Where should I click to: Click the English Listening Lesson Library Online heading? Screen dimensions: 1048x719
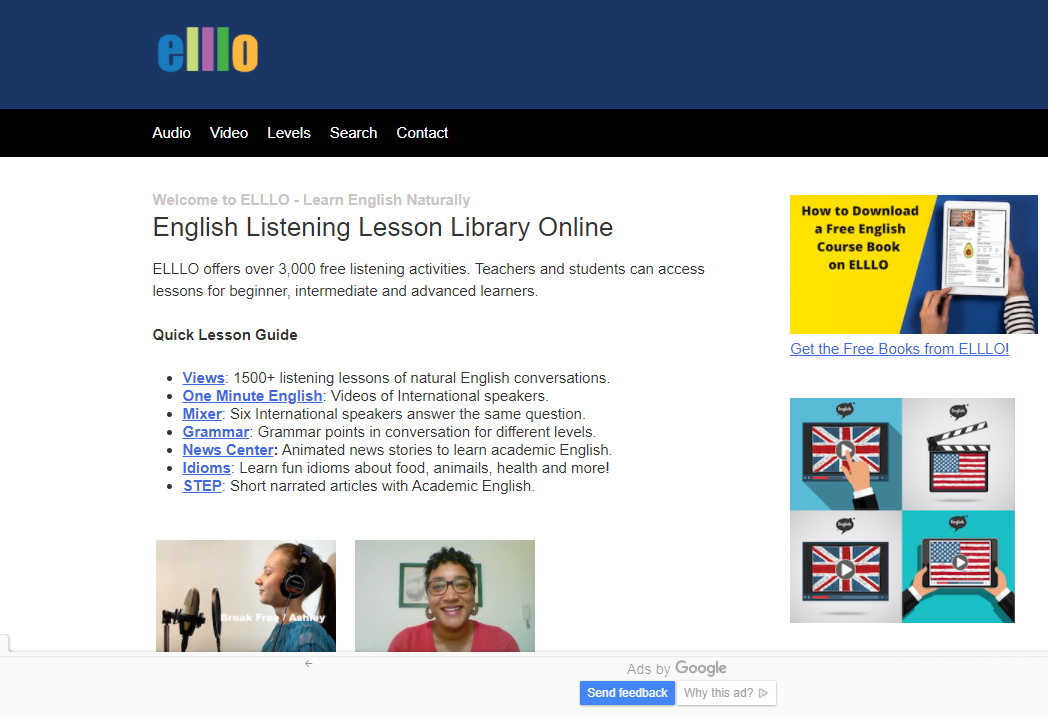[382, 227]
